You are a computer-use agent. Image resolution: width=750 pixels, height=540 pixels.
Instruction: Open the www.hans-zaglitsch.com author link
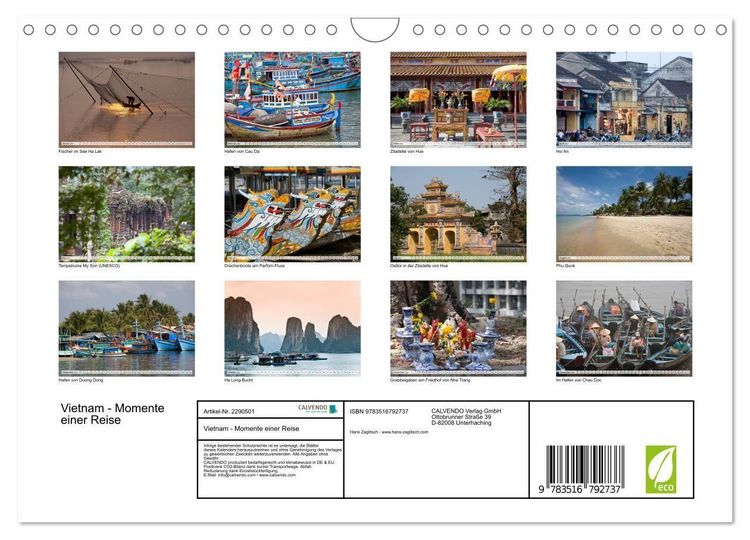tap(405, 432)
